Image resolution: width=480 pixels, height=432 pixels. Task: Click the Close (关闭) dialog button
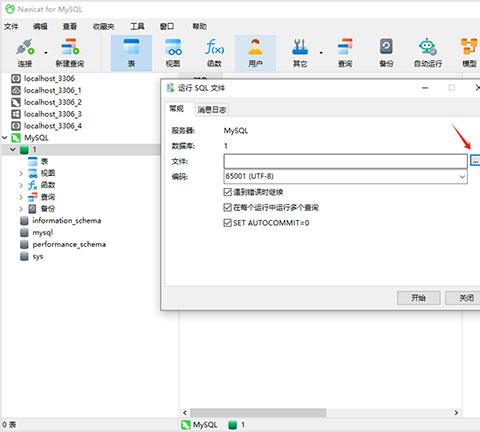point(463,298)
